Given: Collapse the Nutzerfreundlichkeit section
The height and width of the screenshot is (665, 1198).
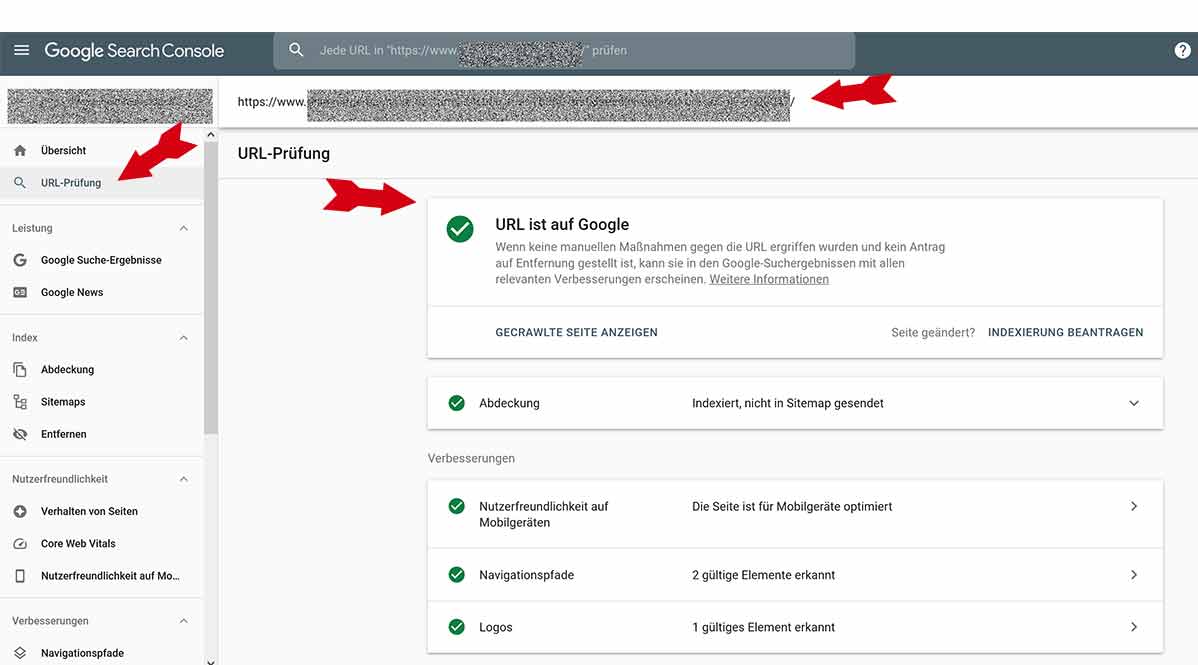Looking at the screenshot, I should [183, 479].
